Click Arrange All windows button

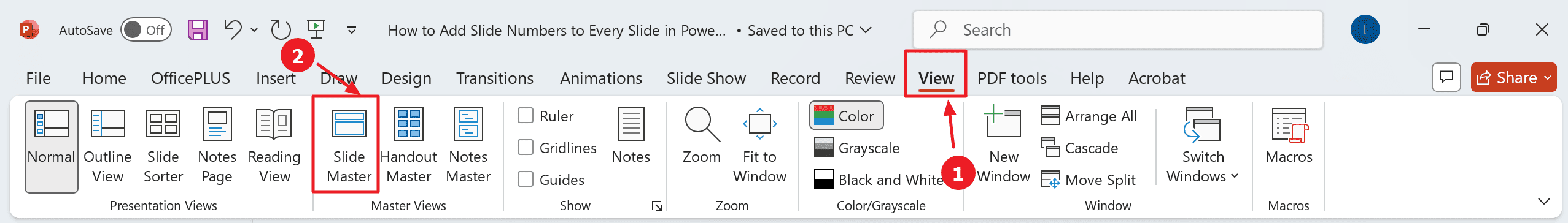coord(1089,116)
